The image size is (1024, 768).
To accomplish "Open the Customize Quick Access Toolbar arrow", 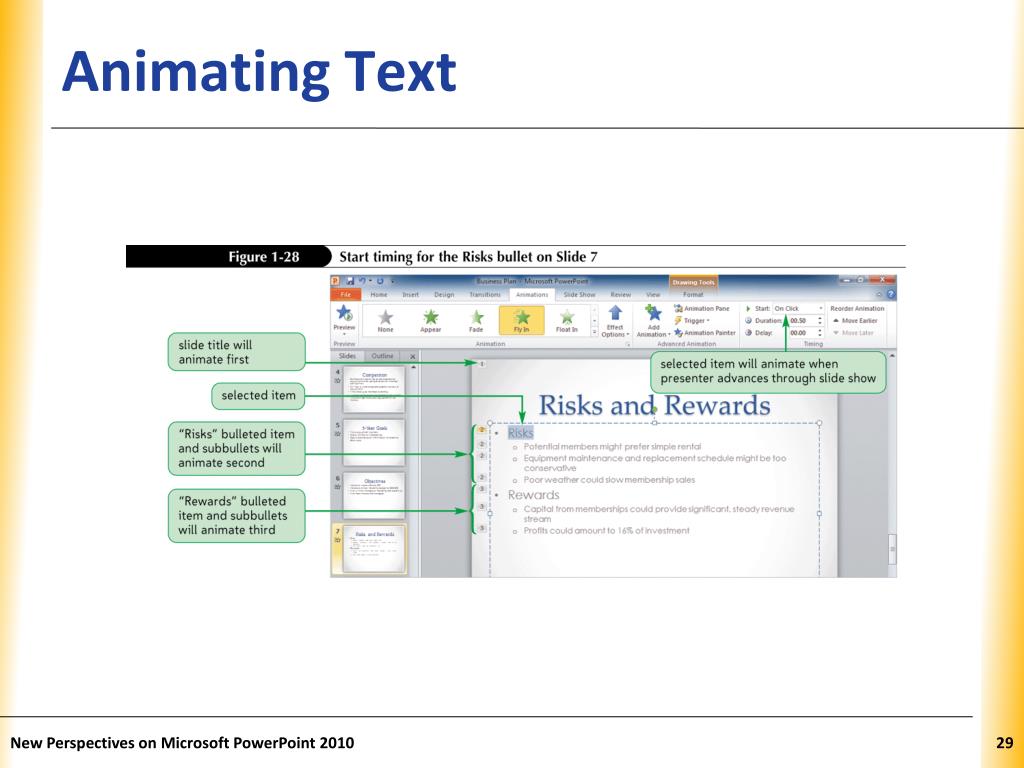I will pyautogui.click(x=392, y=281).
